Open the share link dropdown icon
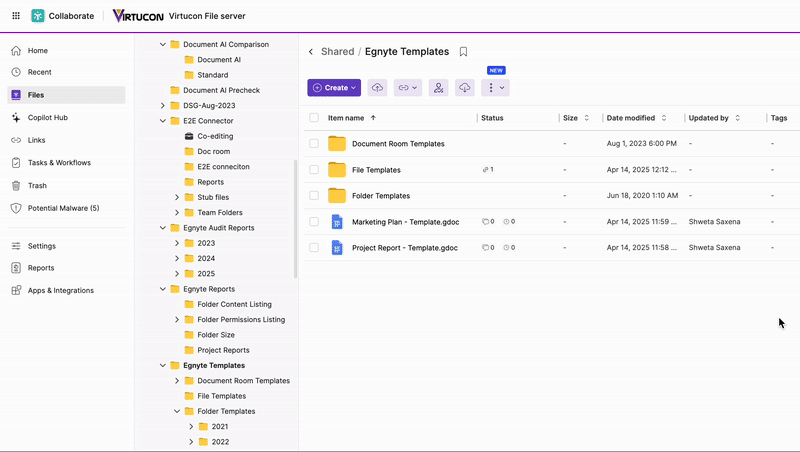The height and width of the screenshot is (452, 800). pos(408,88)
